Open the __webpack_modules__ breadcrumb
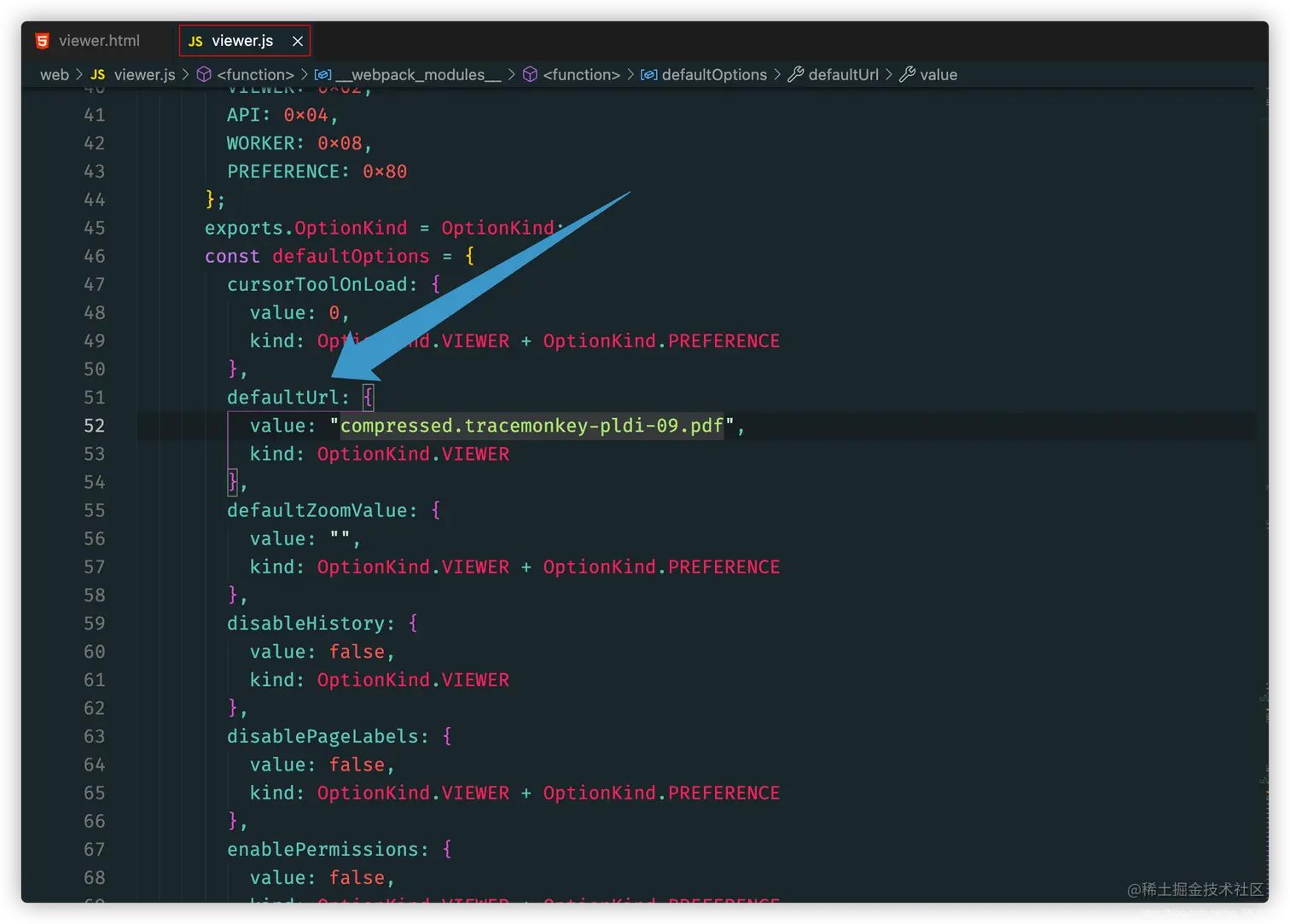Viewport: 1290px width, 924px height. [418, 75]
